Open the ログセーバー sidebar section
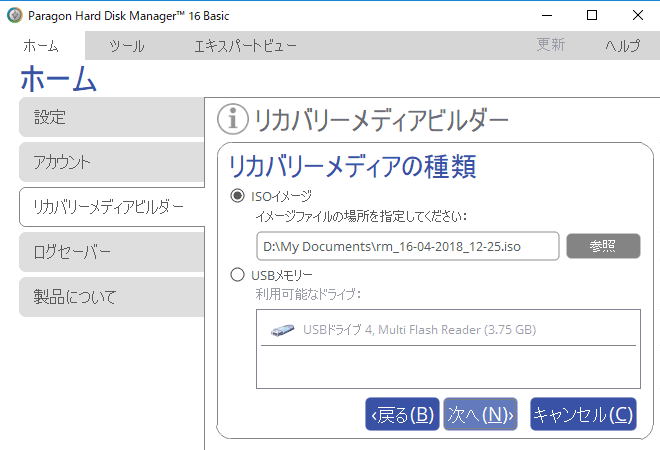This screenshot has height=450, width=660. tap(110, 252)
